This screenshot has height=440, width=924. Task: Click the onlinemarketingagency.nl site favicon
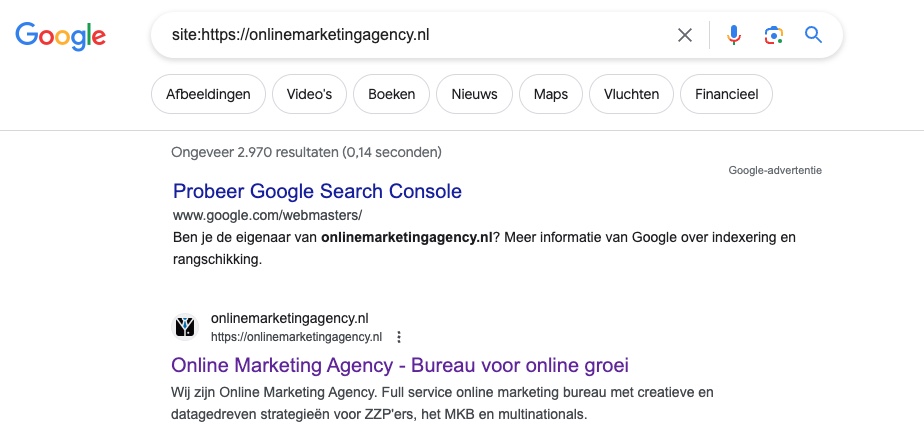coord(186,327)
